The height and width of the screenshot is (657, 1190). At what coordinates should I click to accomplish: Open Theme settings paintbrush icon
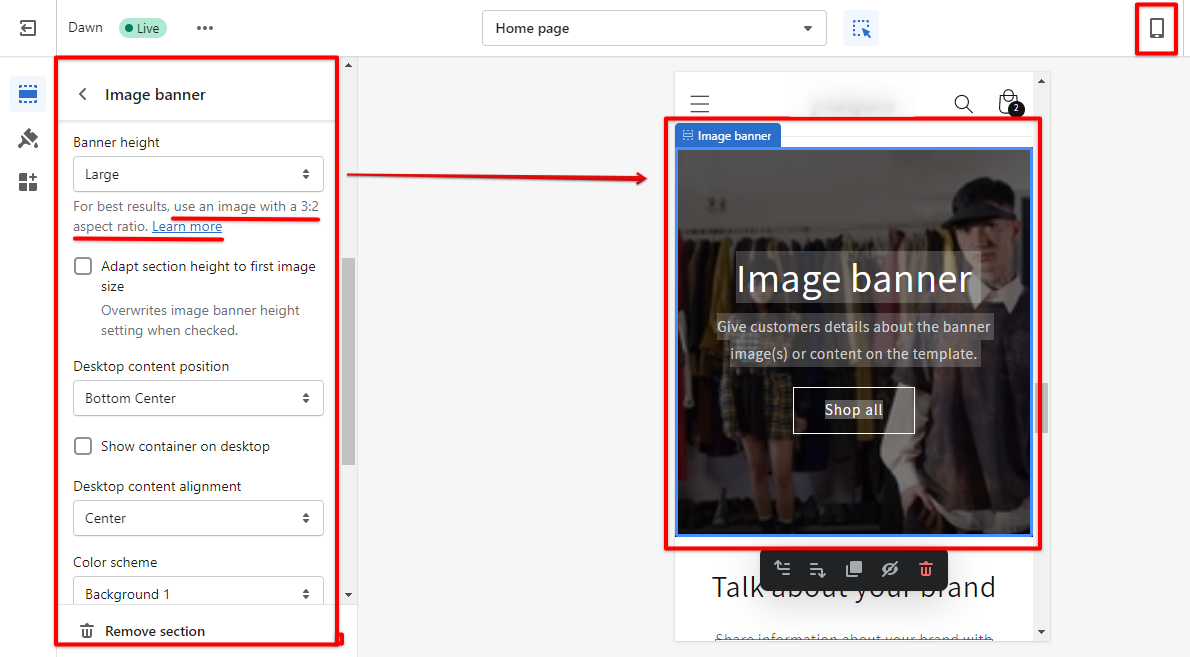pyautogui.click(x=28, y=138)
